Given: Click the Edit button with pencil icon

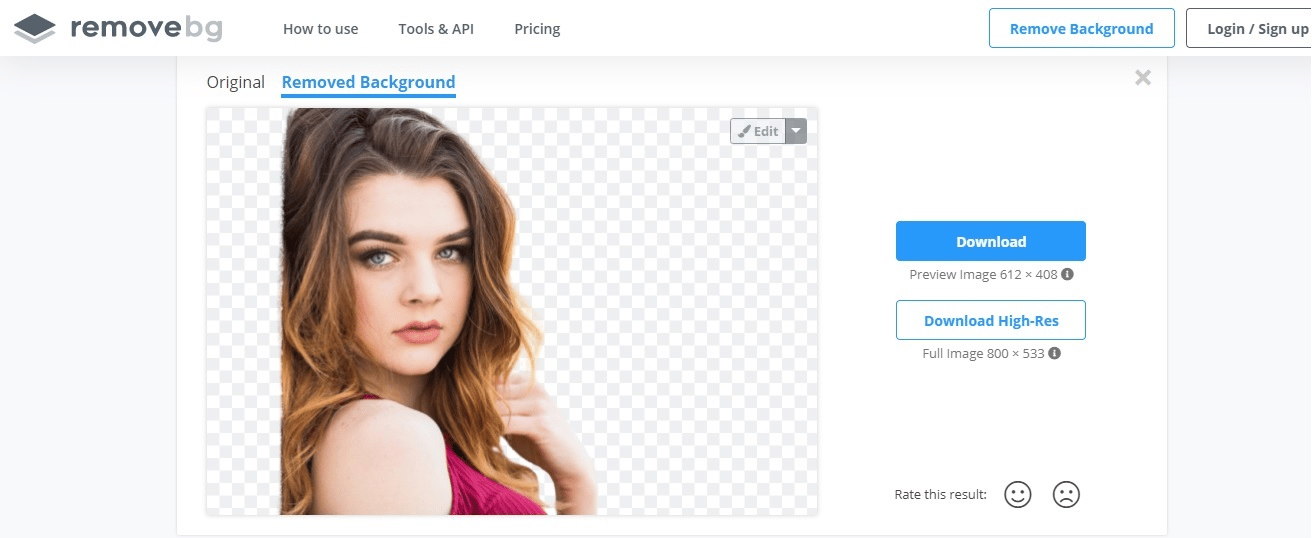Looking at the screenshot, I should point(758,131).
